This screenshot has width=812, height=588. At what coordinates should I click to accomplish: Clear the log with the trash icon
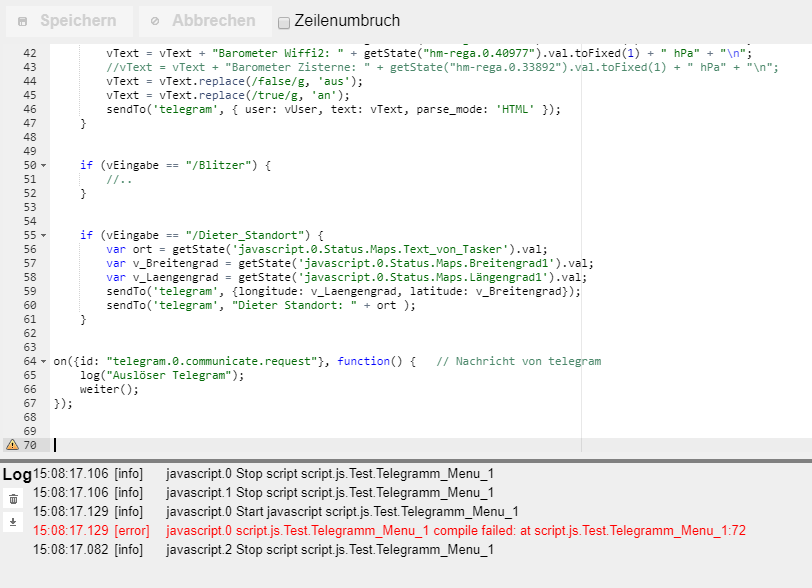13,499
